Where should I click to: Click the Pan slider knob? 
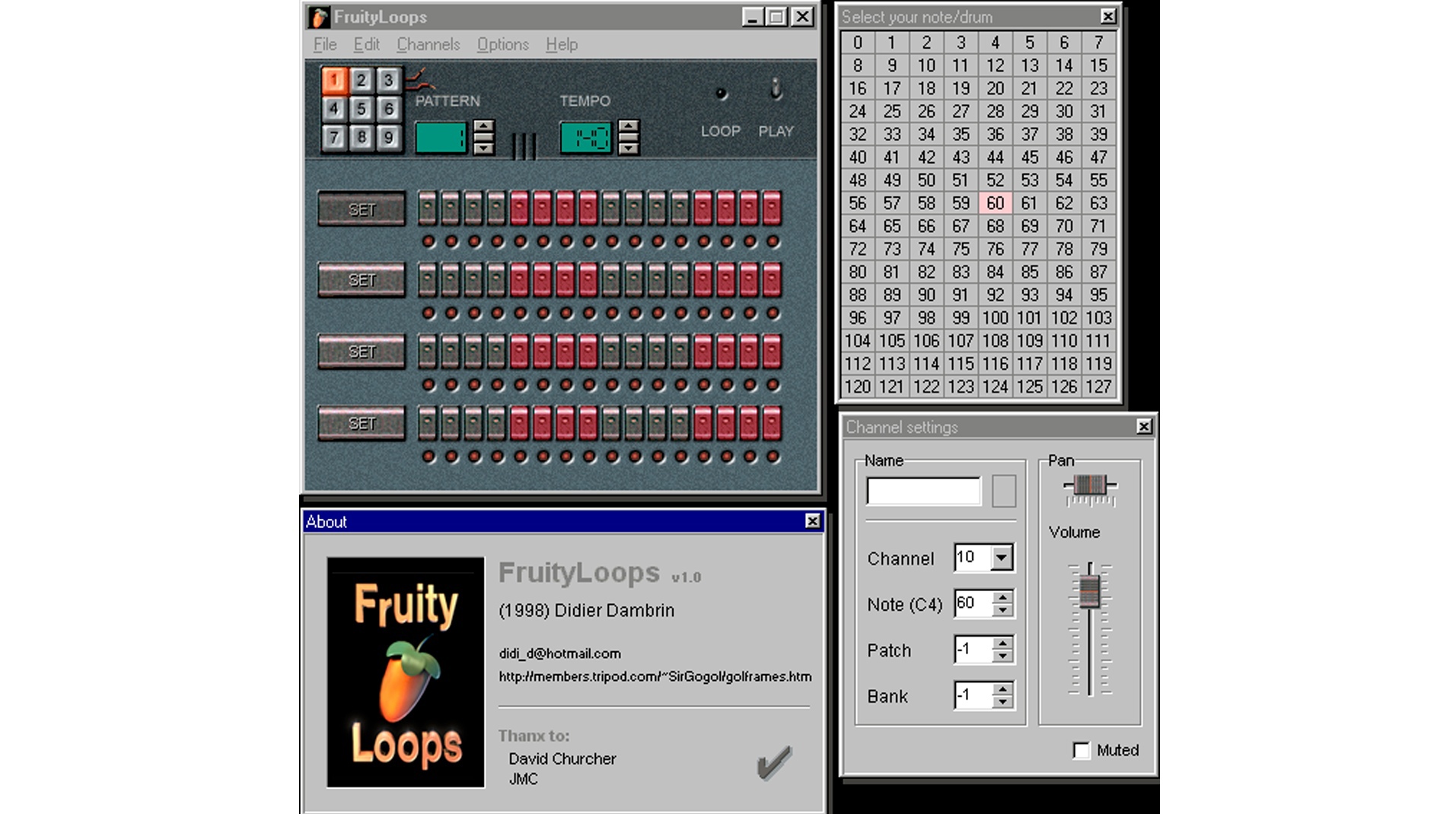[x=1090, y=485]
